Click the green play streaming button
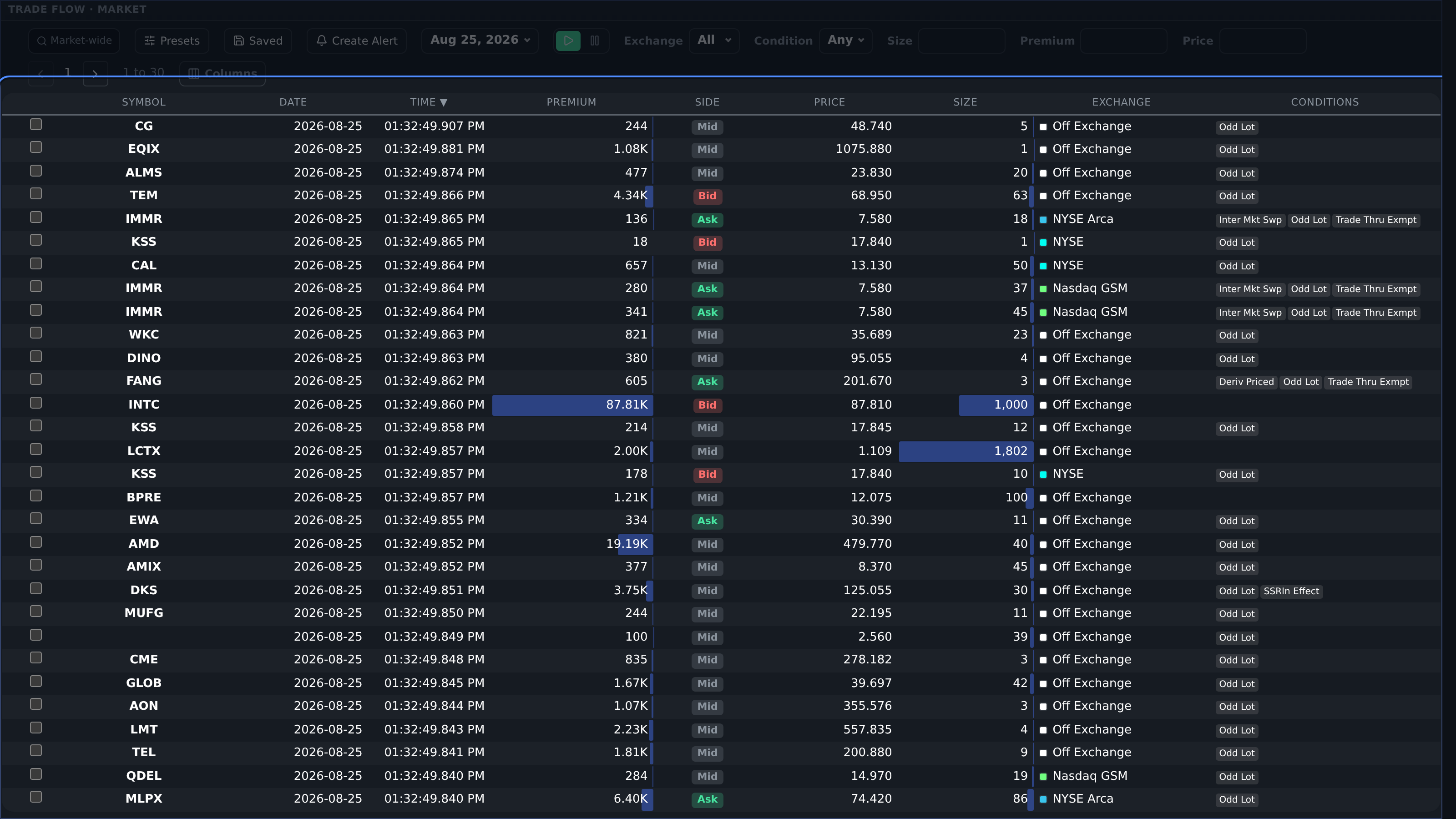1456x819 pixels. pos(568,40)
